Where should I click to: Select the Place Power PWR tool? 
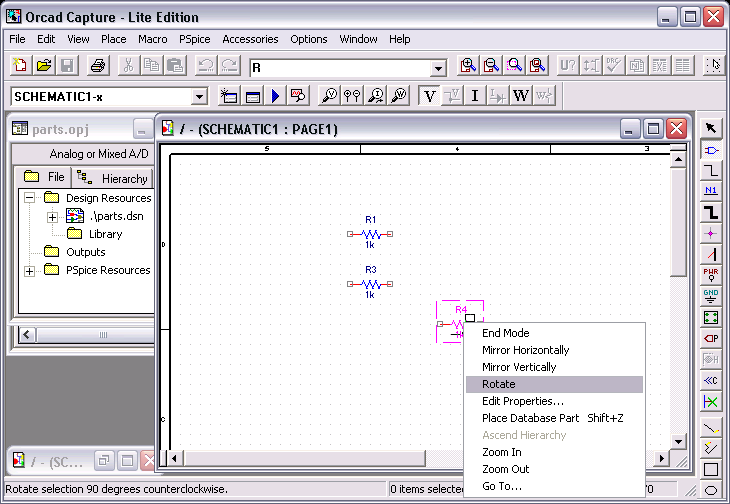pos(711,275)
